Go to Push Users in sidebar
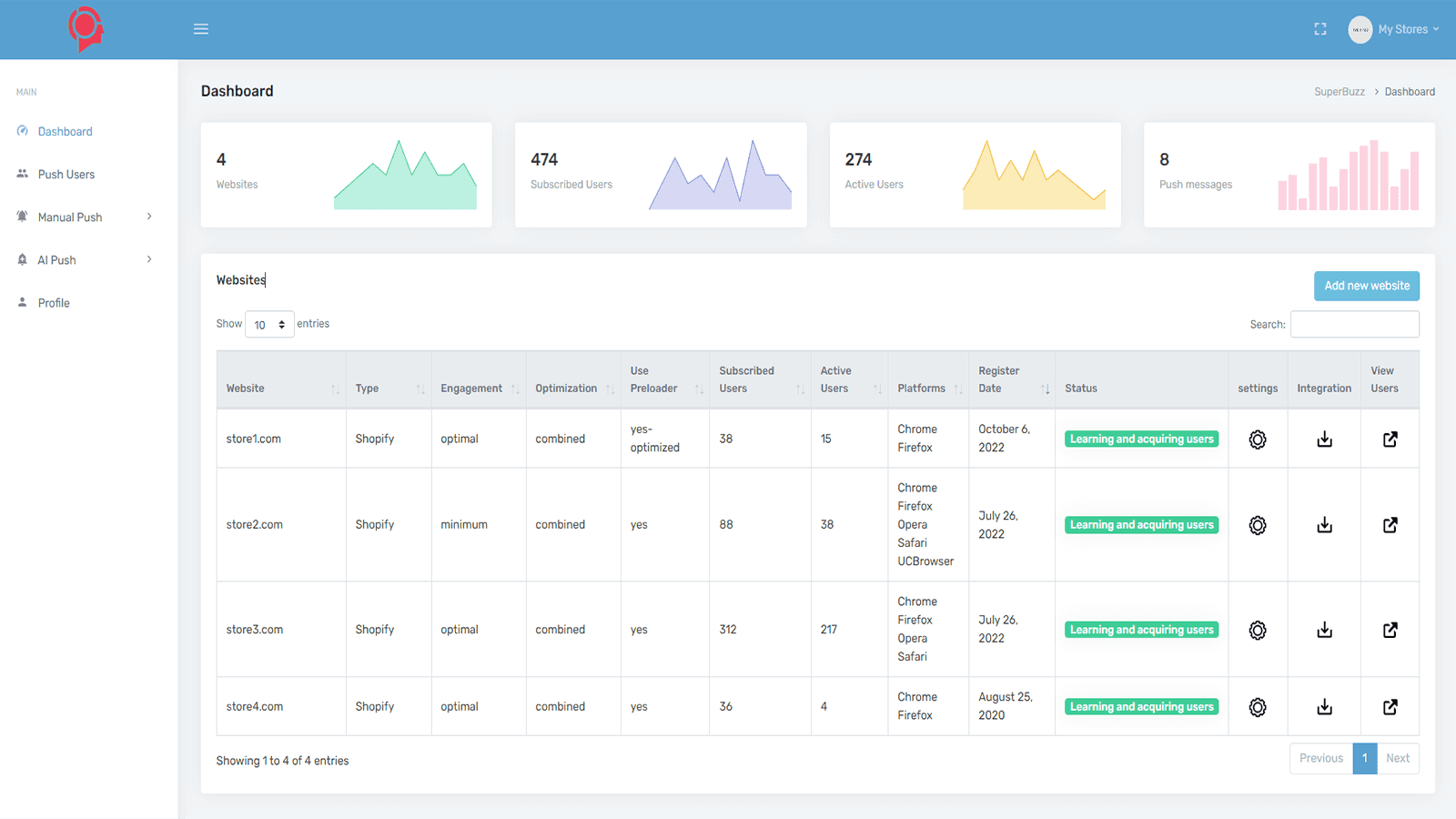This screenshot has height=819, width=1456. pyautogui.click(x=66, y=175)
